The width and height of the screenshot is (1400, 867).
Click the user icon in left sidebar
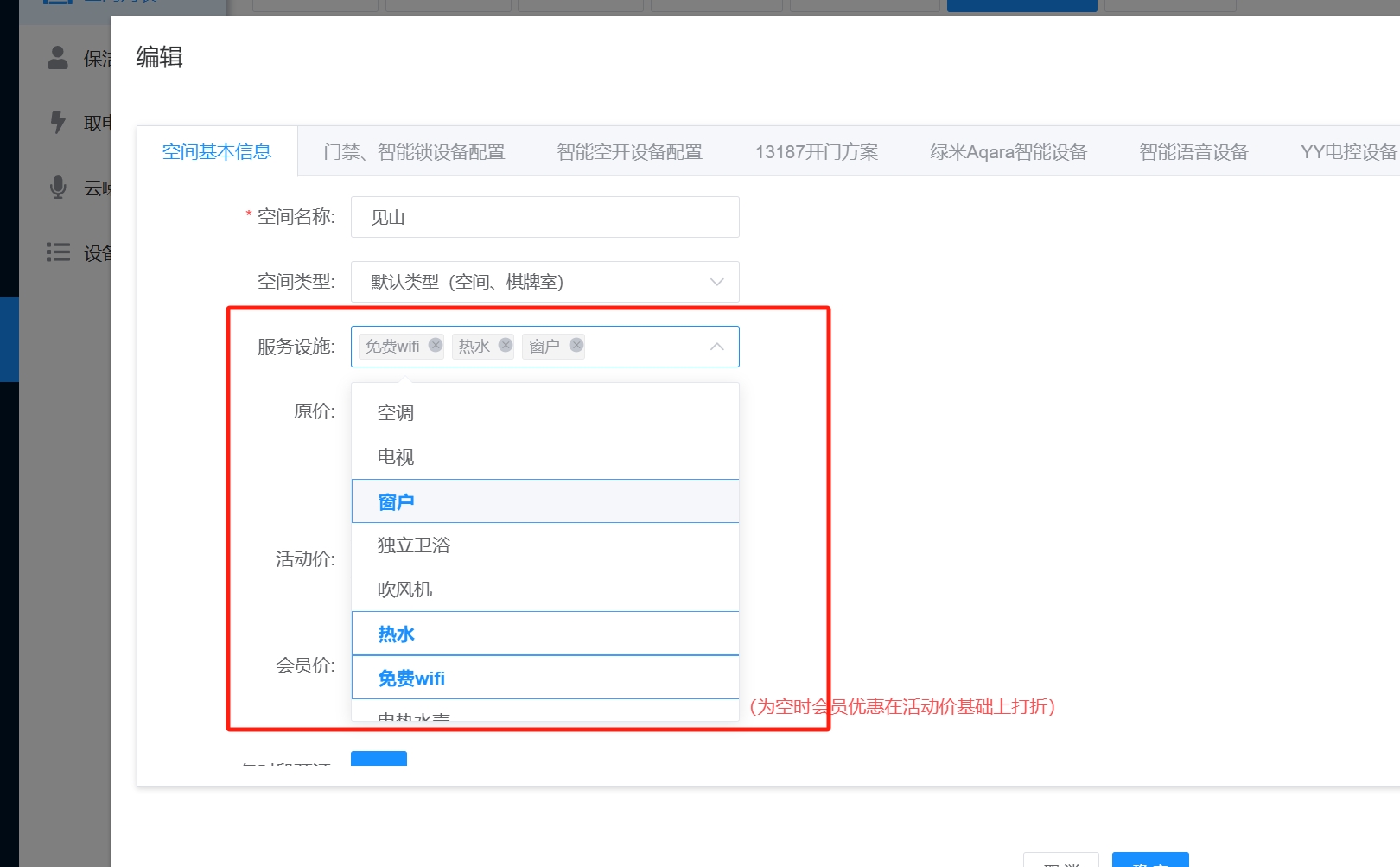58,58
